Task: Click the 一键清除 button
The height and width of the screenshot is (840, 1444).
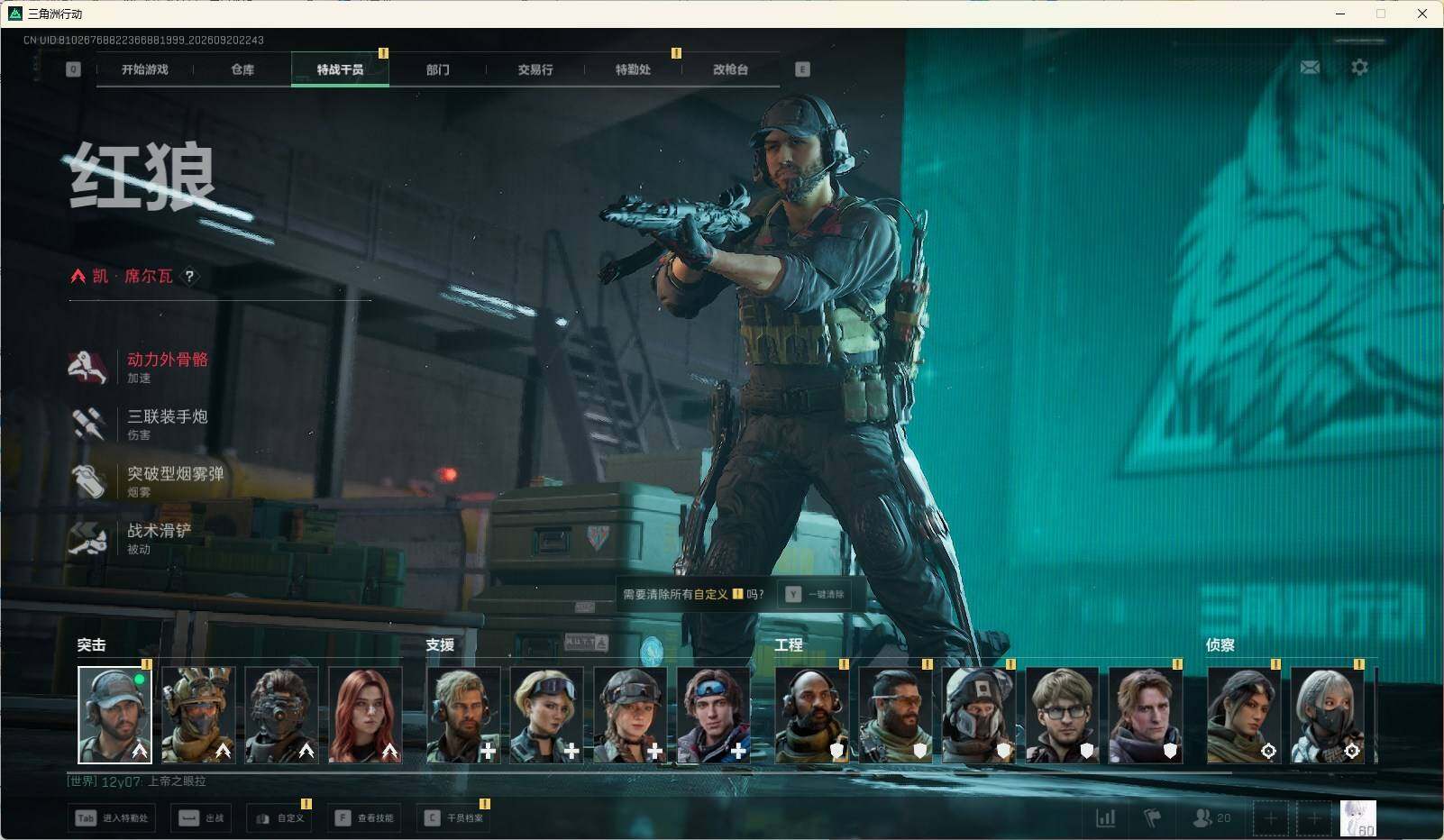Action: (x=815, y=594)
